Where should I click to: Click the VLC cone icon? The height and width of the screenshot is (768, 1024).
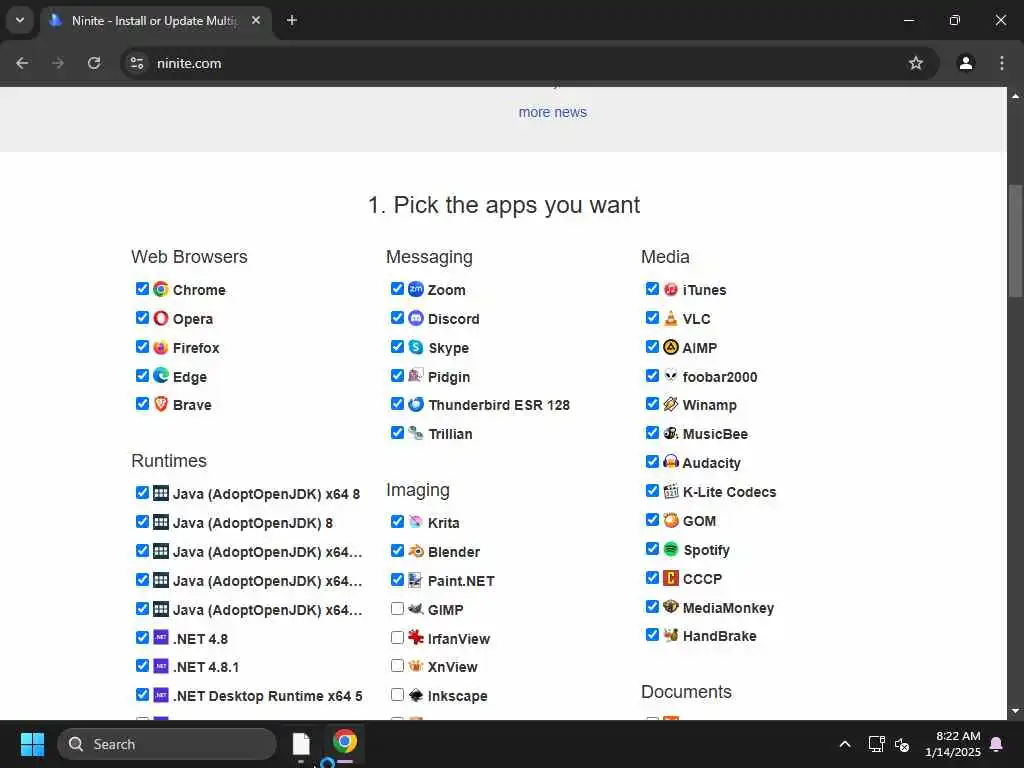671,318
